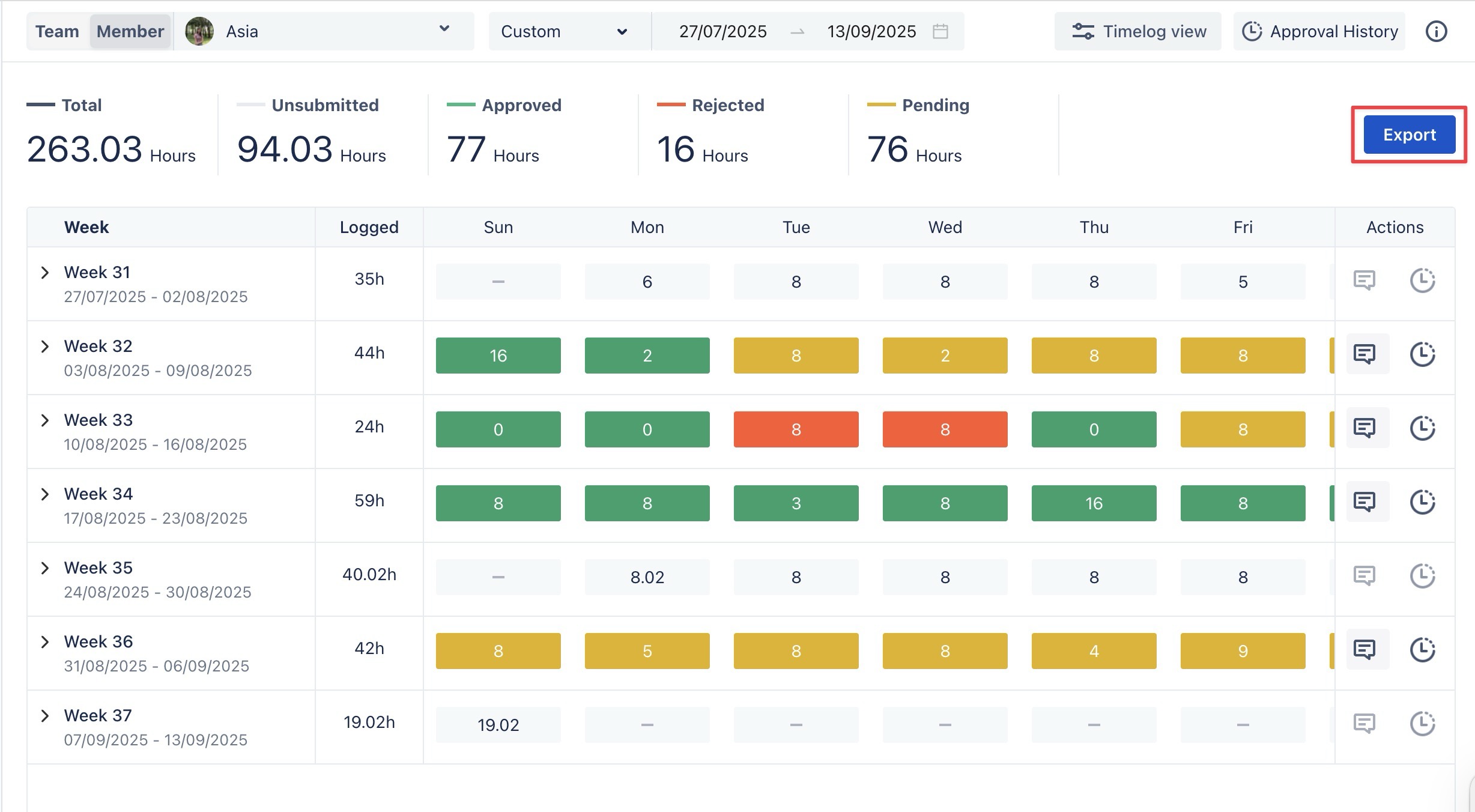Expand the Week 31 row
Viewport: 1475px width, 812px height.
[x=45, y=273]
